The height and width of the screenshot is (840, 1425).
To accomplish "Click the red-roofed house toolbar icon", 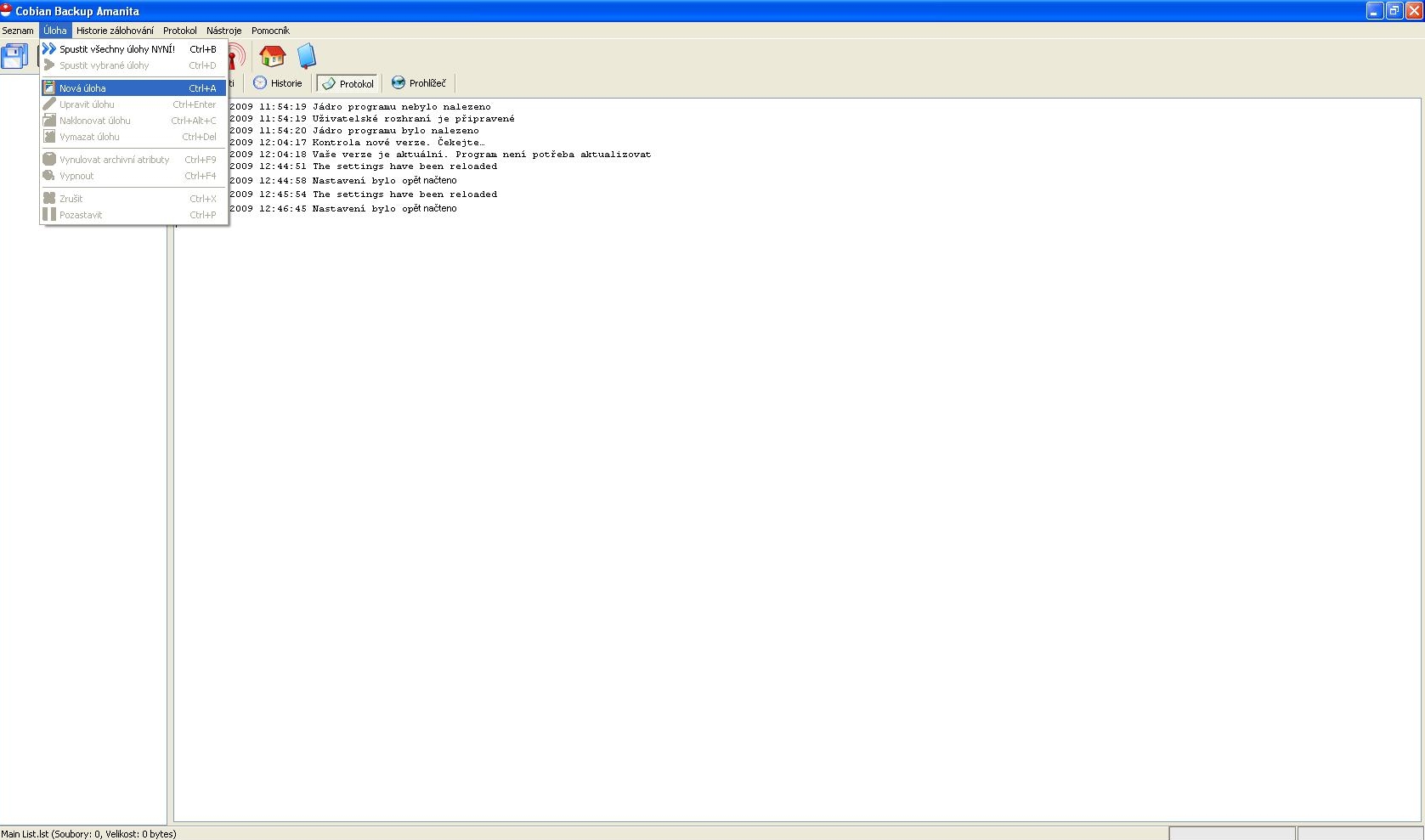I will [272, 56].
